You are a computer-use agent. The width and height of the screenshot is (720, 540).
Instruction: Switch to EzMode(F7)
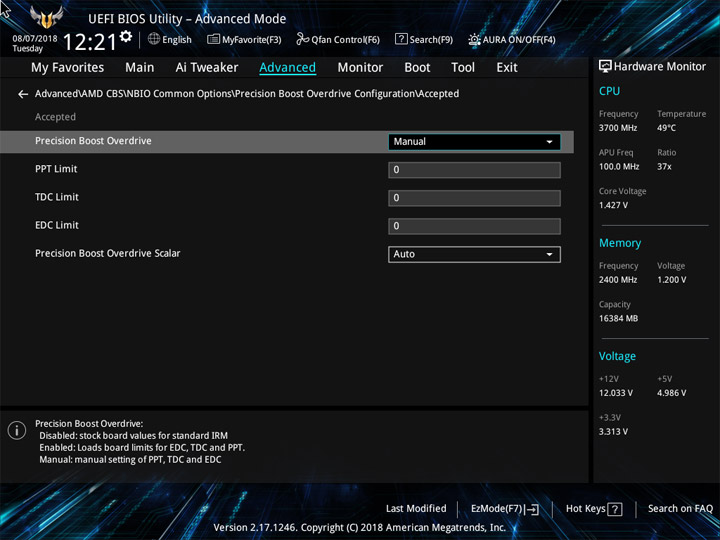point(505,509)
